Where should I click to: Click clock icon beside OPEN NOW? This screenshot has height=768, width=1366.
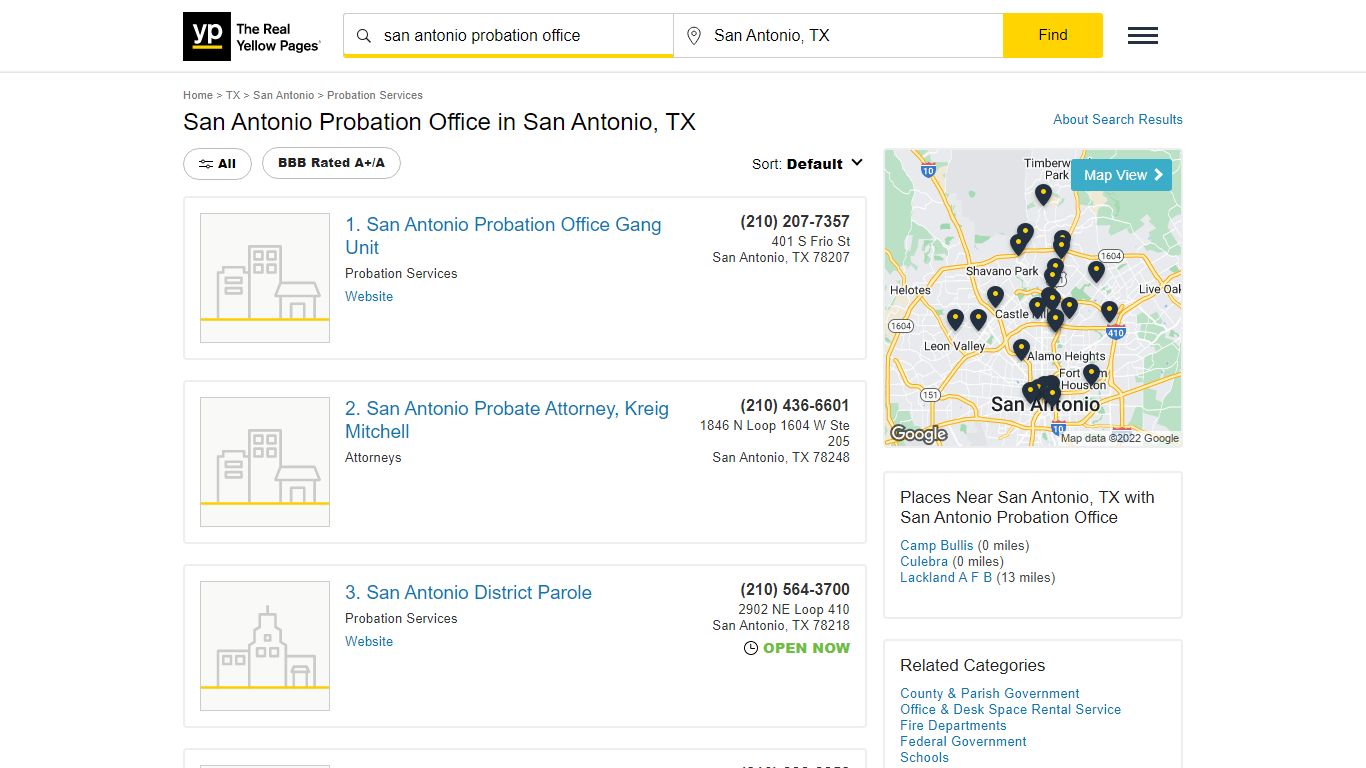[751, 648]
